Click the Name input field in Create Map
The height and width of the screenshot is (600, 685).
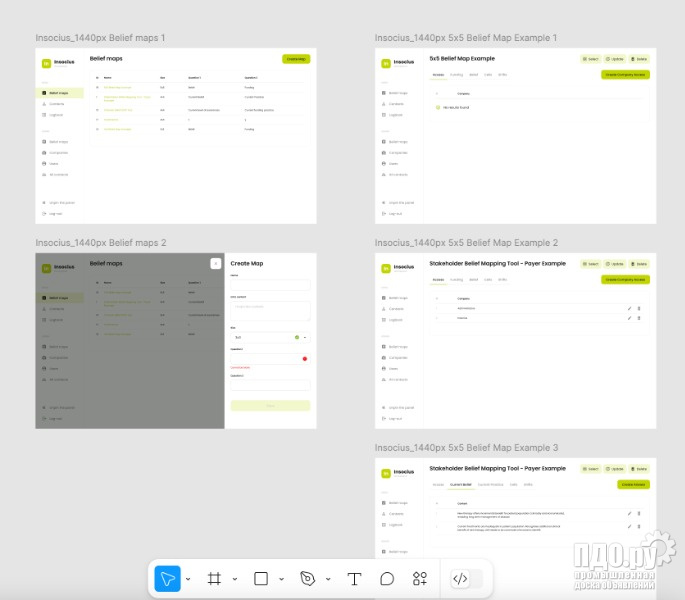click(x=270, y=284)
